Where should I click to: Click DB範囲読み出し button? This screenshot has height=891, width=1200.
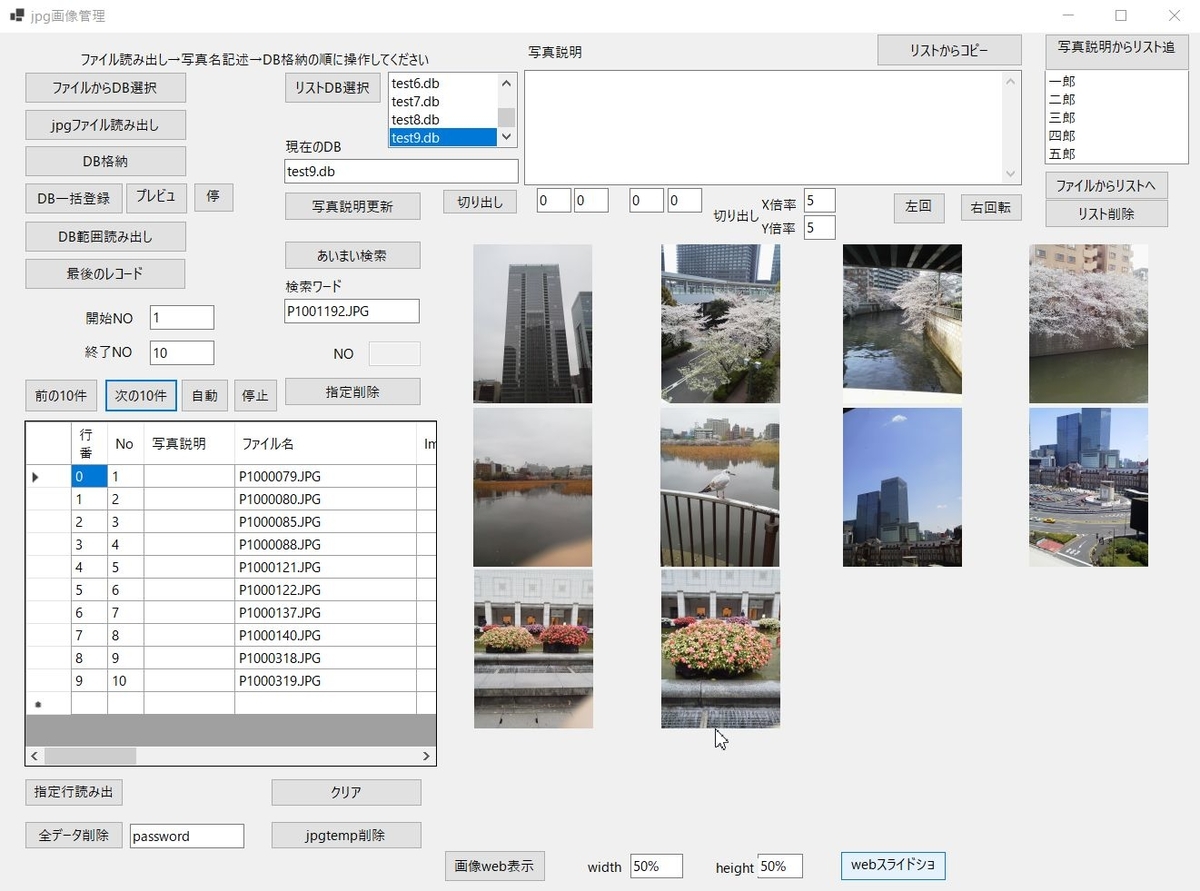[x=105, y=236]
